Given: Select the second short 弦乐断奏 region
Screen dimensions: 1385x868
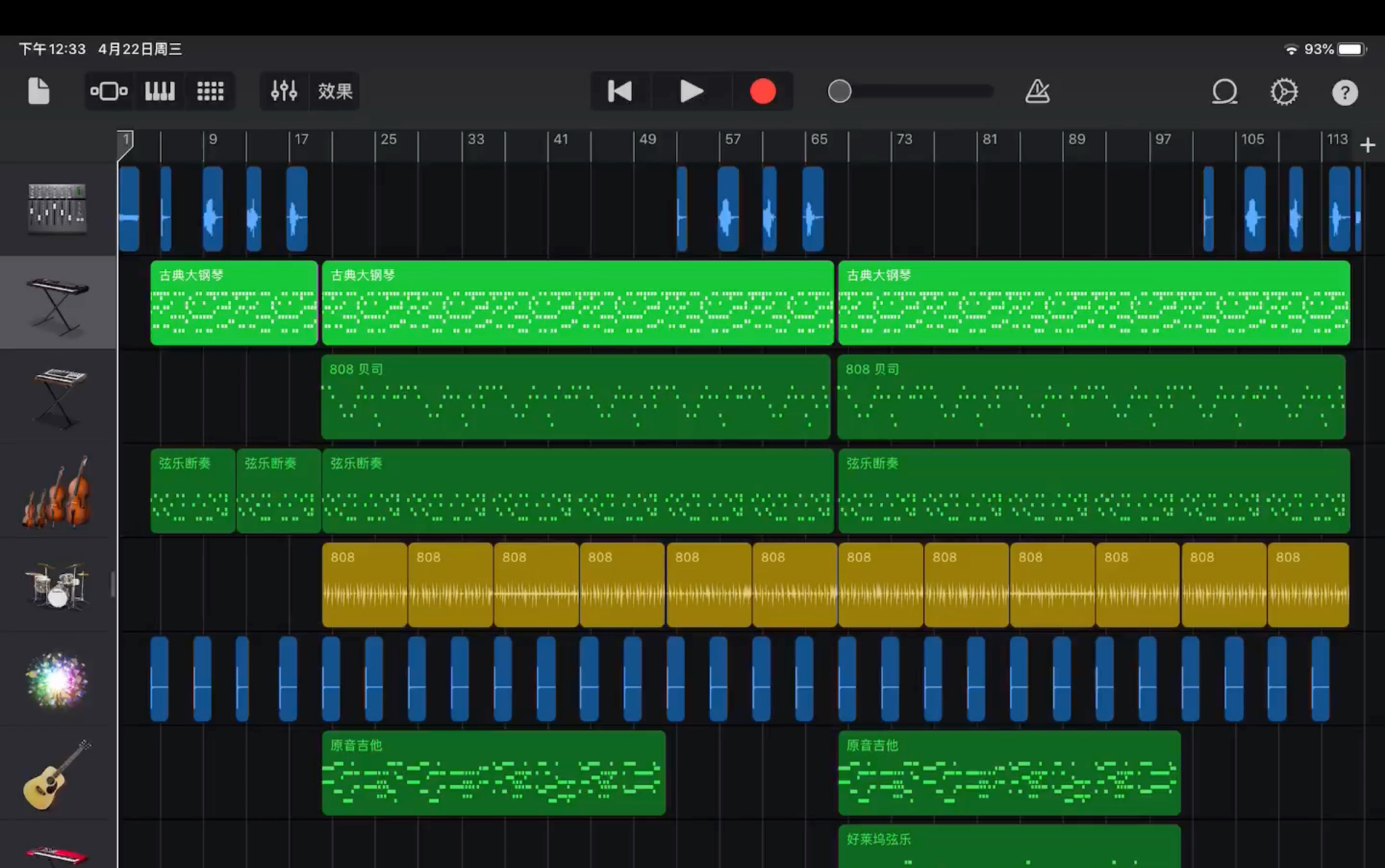Looking at the screenshot, I should 278,491.
